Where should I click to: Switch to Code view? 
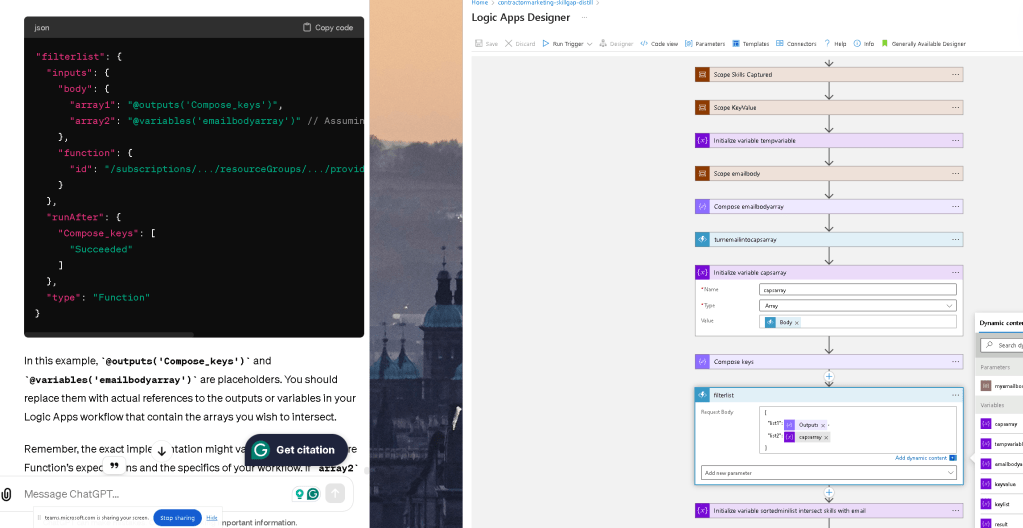pos(659,44)
